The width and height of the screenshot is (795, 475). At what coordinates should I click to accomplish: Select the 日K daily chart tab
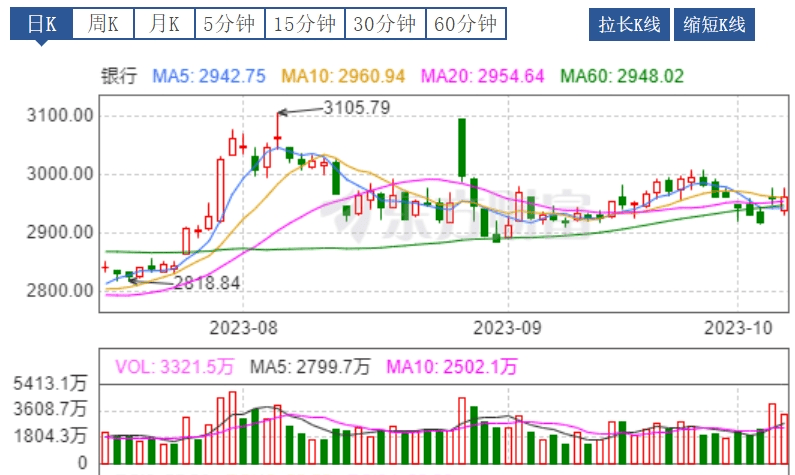[44, 24]
